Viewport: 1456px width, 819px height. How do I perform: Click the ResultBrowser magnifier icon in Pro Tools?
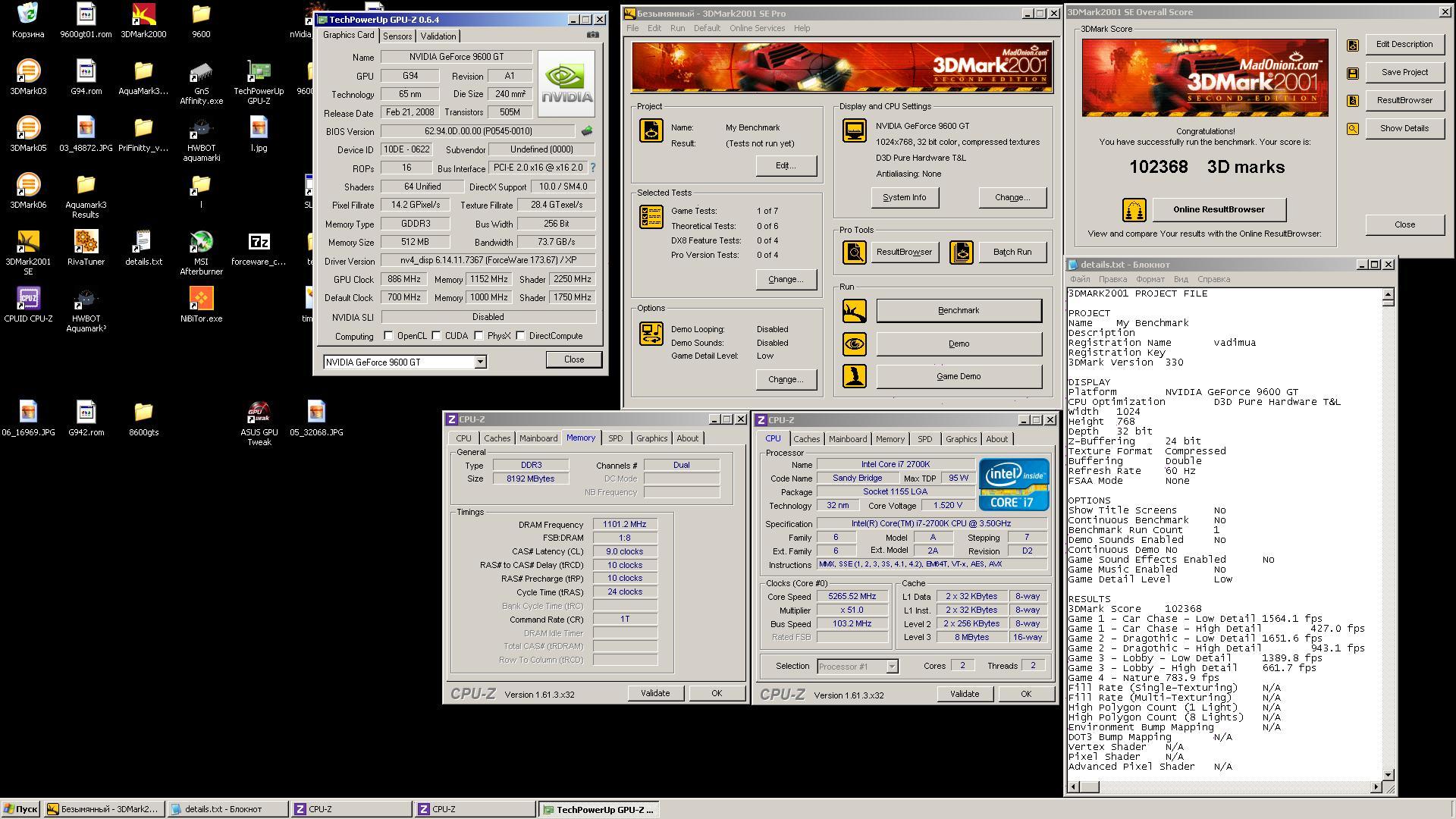(x=855, y=252)
